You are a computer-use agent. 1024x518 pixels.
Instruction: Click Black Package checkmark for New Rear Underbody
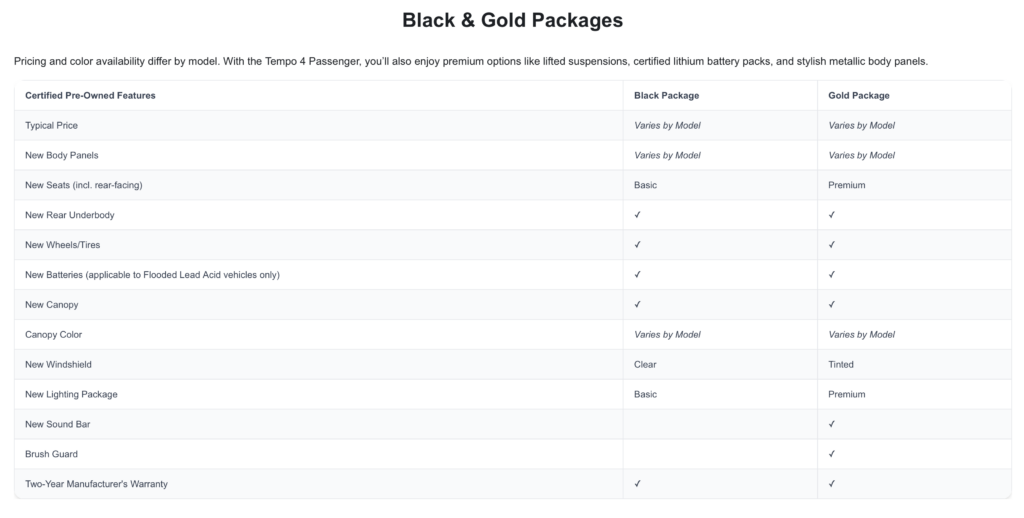638,215
